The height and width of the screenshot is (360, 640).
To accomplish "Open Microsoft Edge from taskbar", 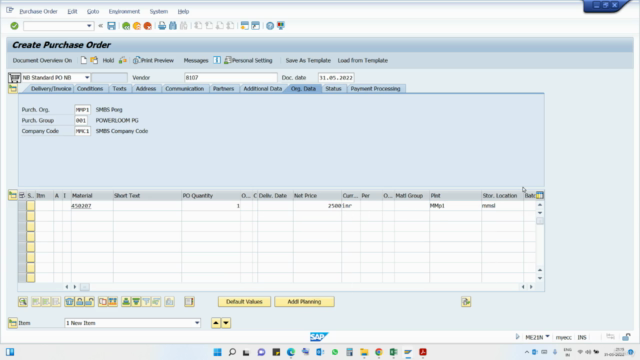I will 291,352.
